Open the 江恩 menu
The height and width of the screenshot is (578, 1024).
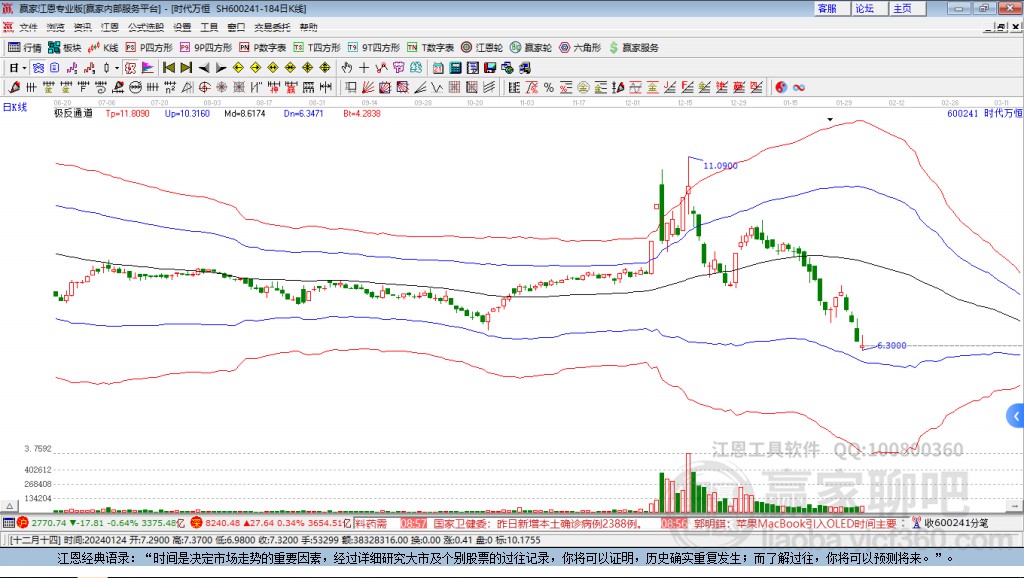pos(110,27)
